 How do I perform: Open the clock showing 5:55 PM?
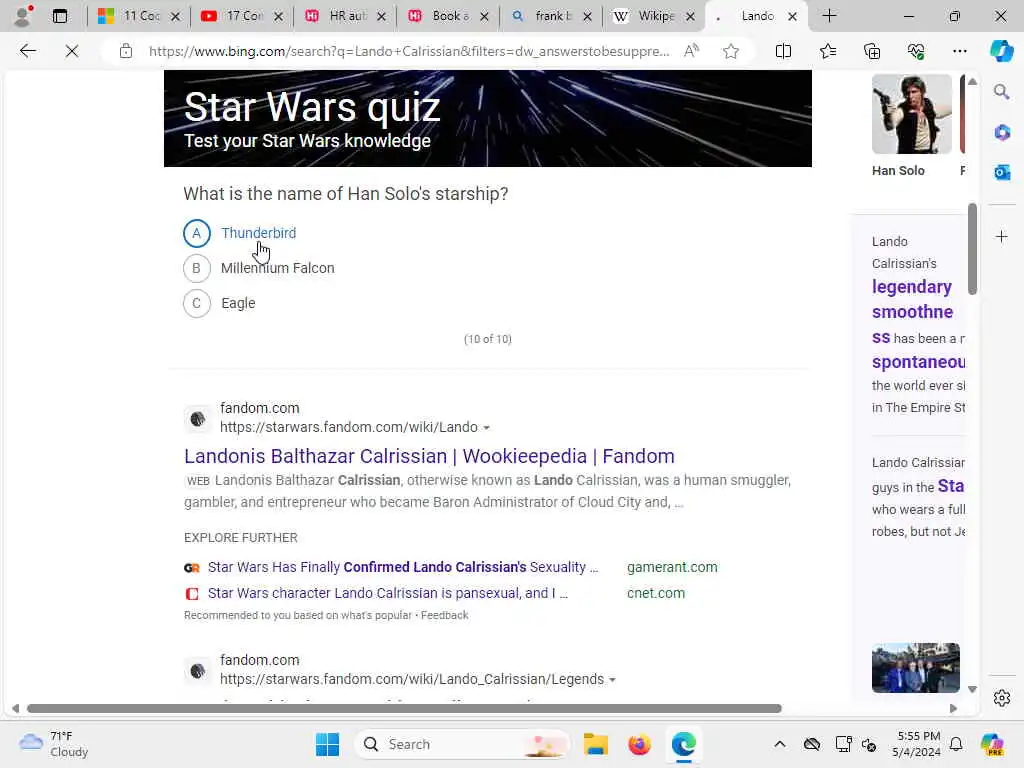[916, 744]
